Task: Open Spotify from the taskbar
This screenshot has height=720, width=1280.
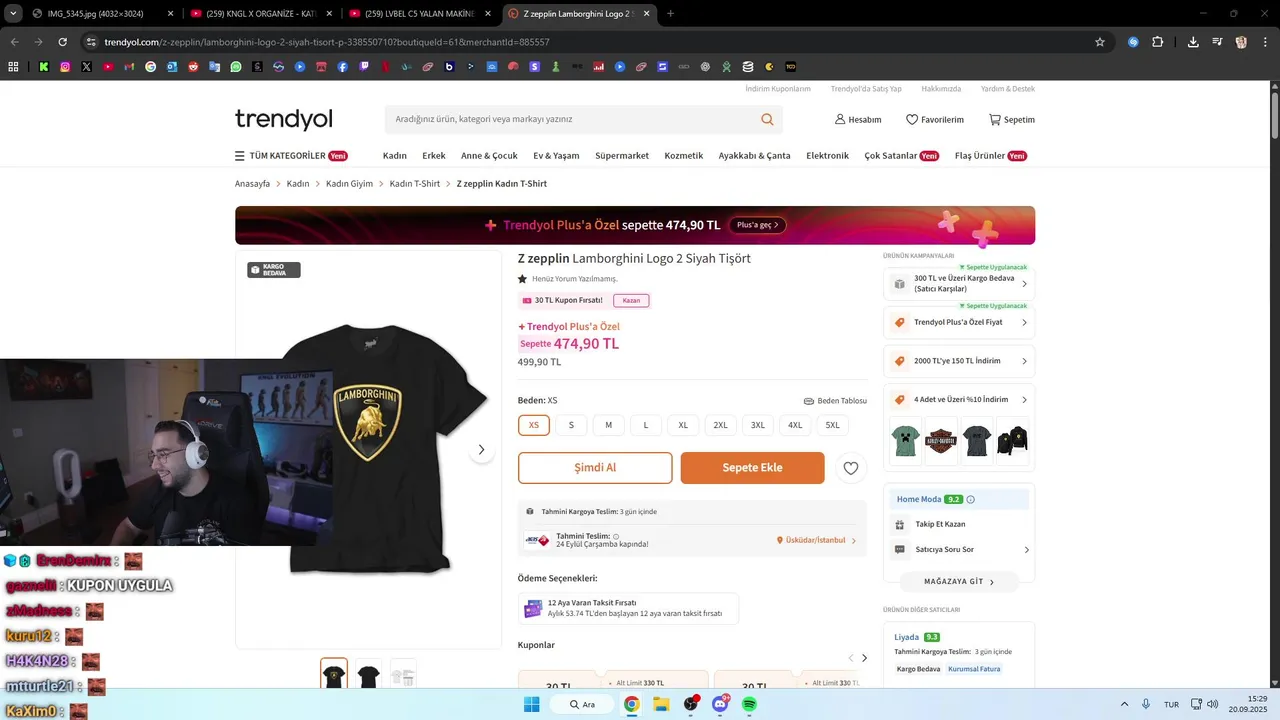Action: click(749, 704)
